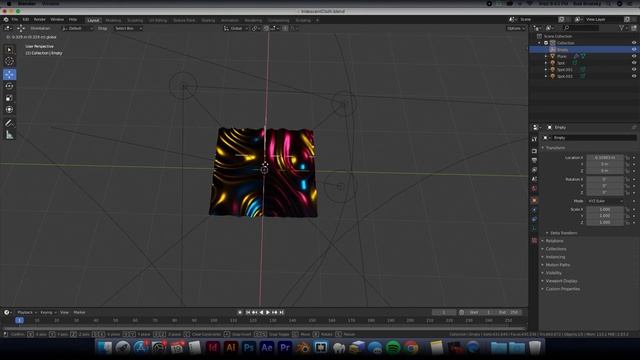Open the rotation Mode XYZ Euler dropdown
The height and width of the screenshot is (360, 640).
coord(605,201)
